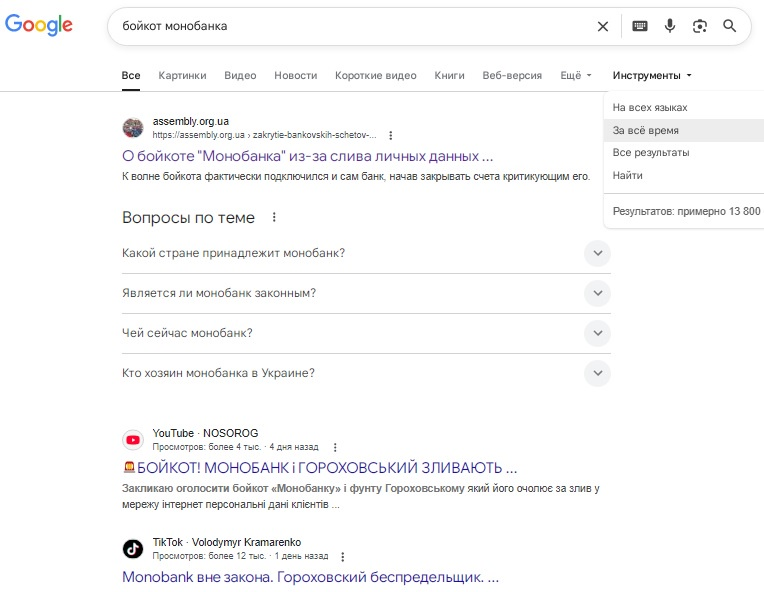Open options beside 'Вопросы по теме'
764x592 pixels.
274,217
